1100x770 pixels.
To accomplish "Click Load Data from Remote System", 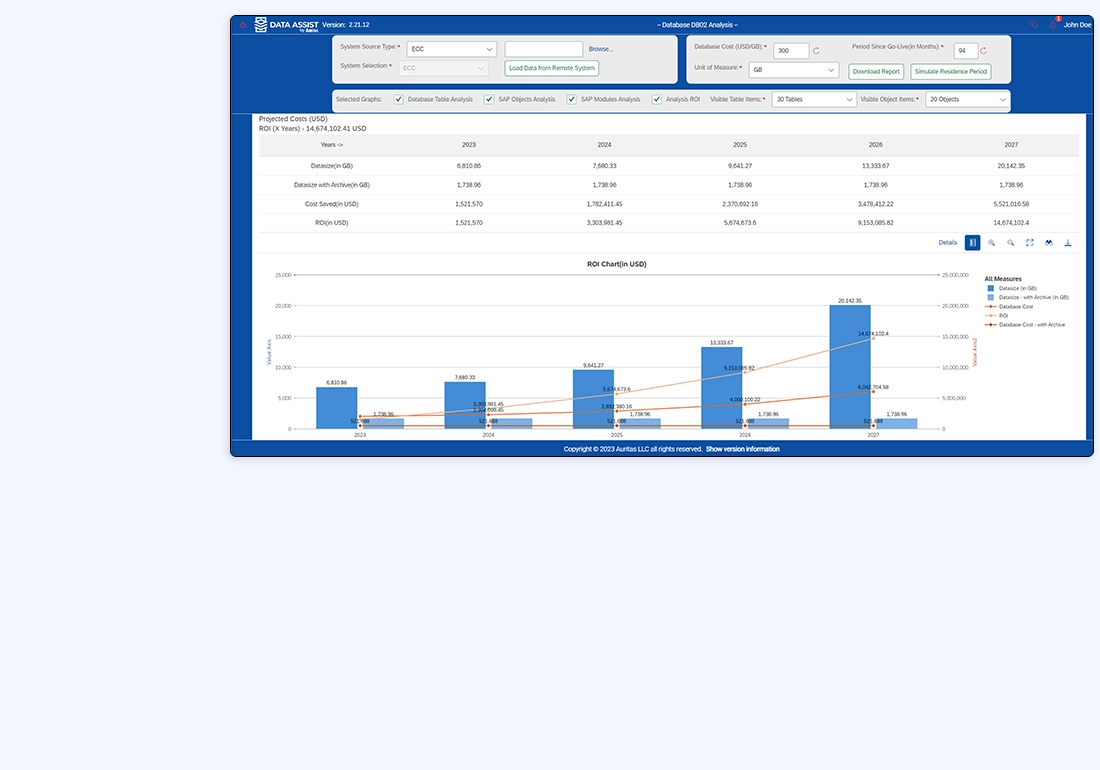I will (551, 68).
